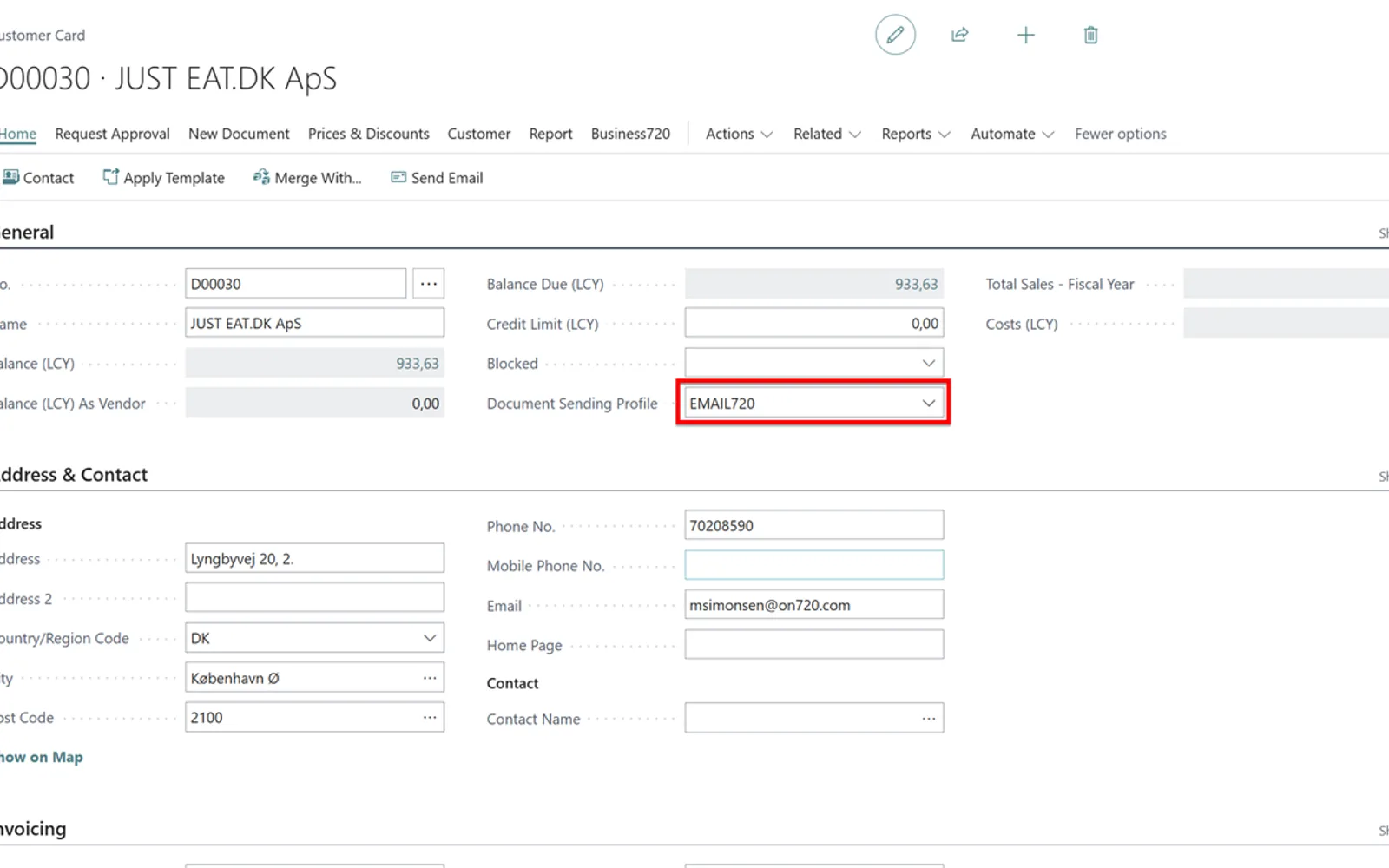This screenshot has width=1389, height=868.
Task: Switch to Request Approval tab
Action: tap(112, 134)
